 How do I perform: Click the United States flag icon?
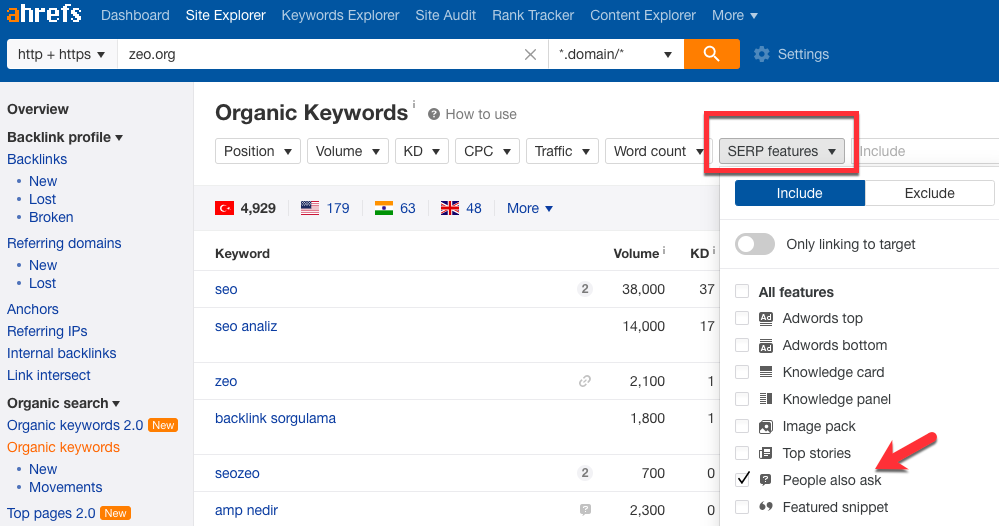(310, 208)
